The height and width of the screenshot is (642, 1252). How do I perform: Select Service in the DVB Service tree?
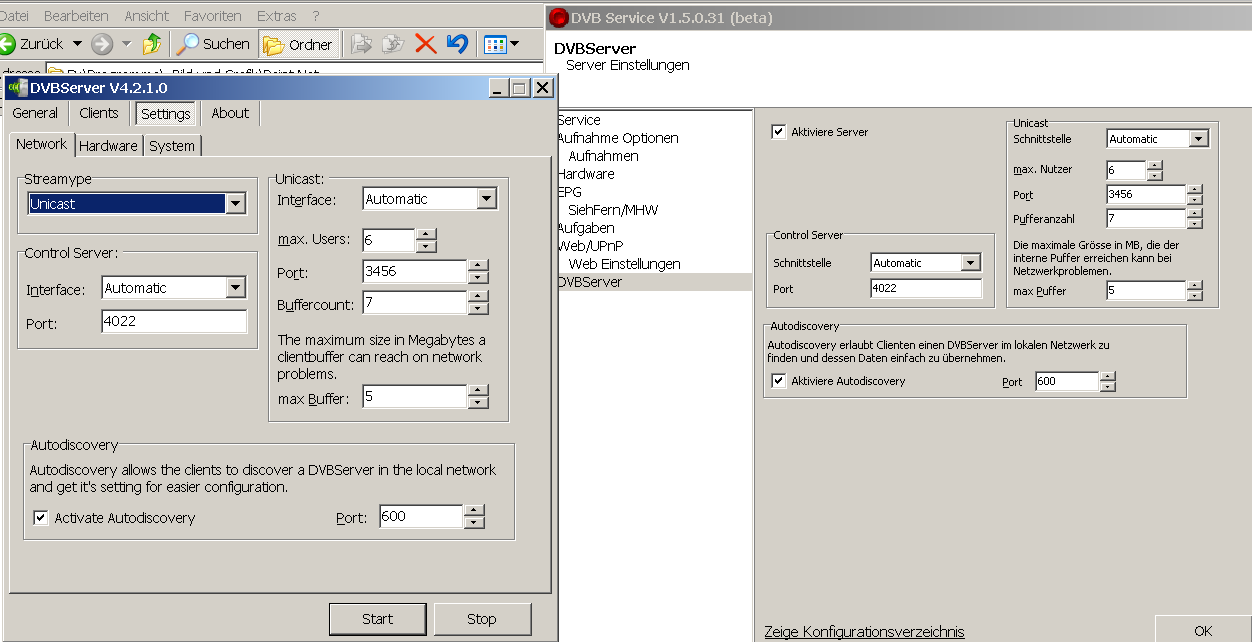579,120
